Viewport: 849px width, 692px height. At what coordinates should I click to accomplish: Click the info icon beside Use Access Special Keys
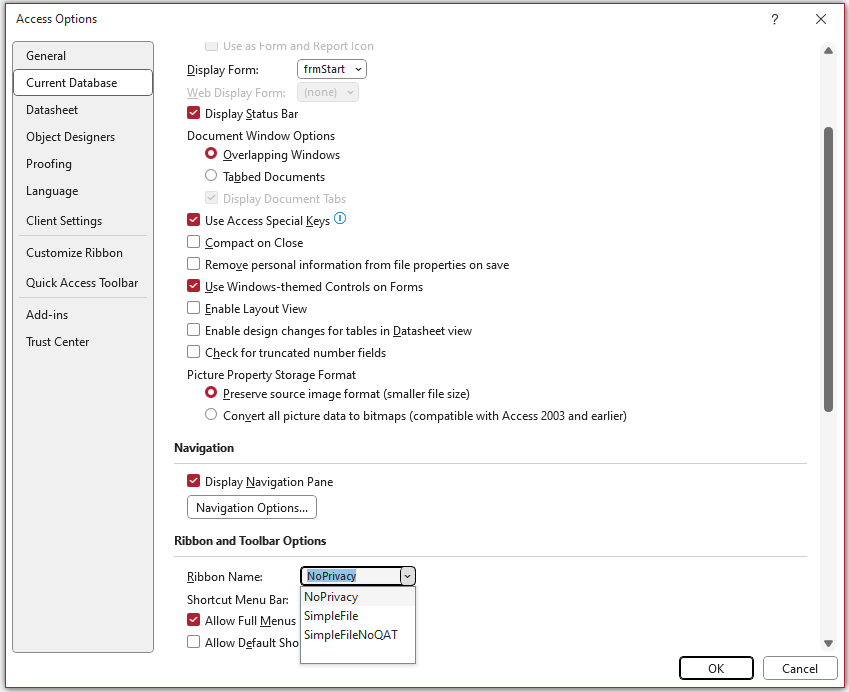point(340,218)
